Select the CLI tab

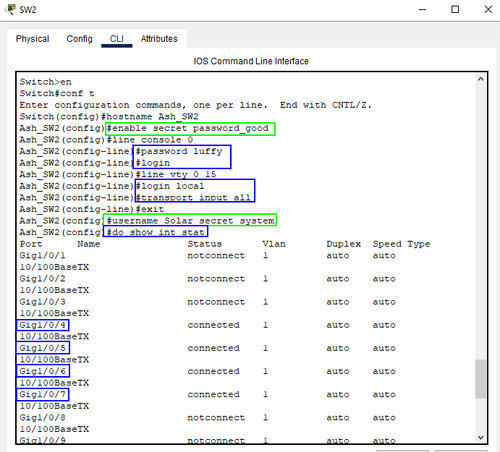tap(117, 39)
